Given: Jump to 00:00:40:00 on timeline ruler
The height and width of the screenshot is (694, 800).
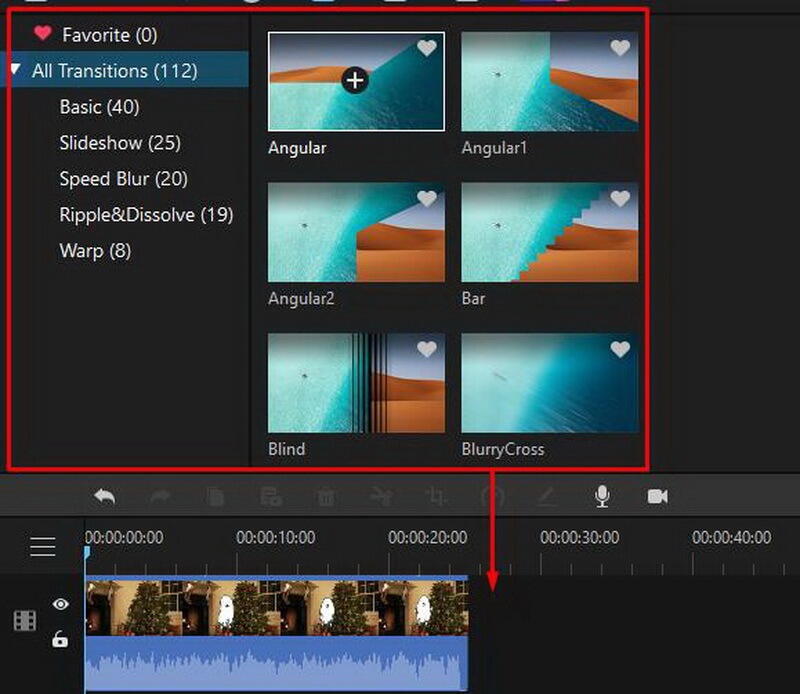Looking at the screenshot, I should pos(732,537).
